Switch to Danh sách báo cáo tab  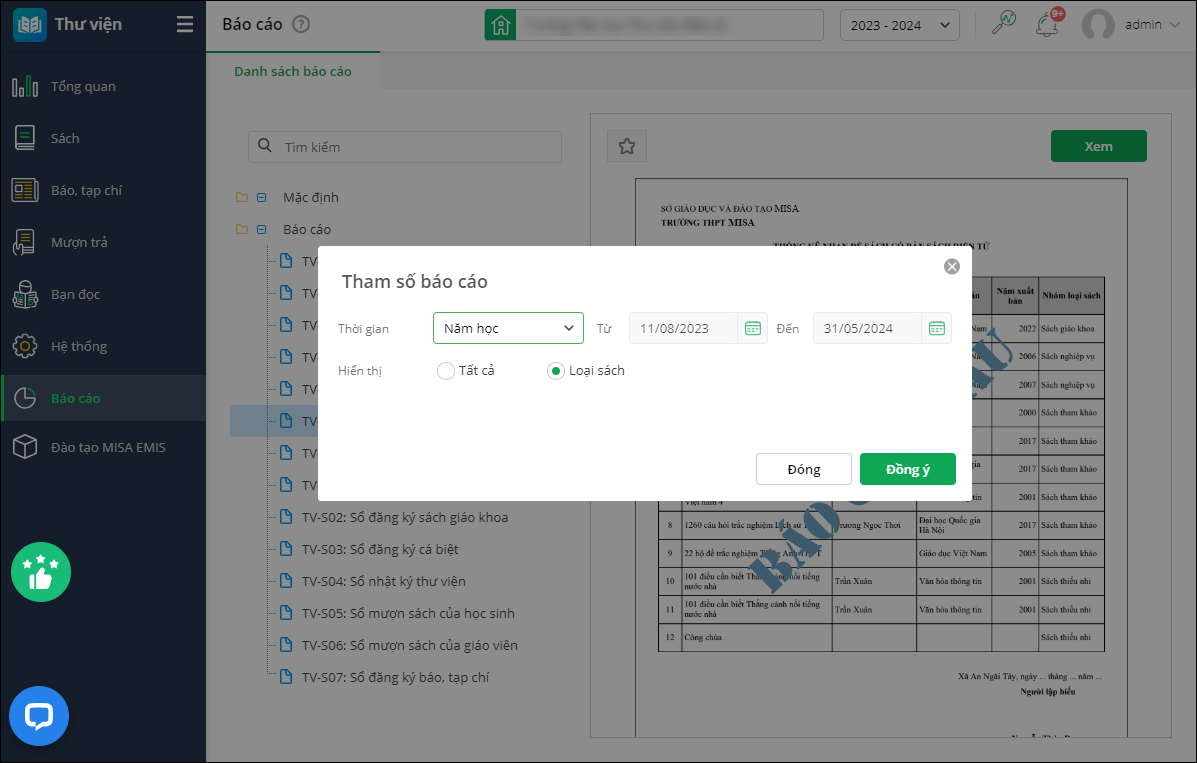tap(293, 71)
